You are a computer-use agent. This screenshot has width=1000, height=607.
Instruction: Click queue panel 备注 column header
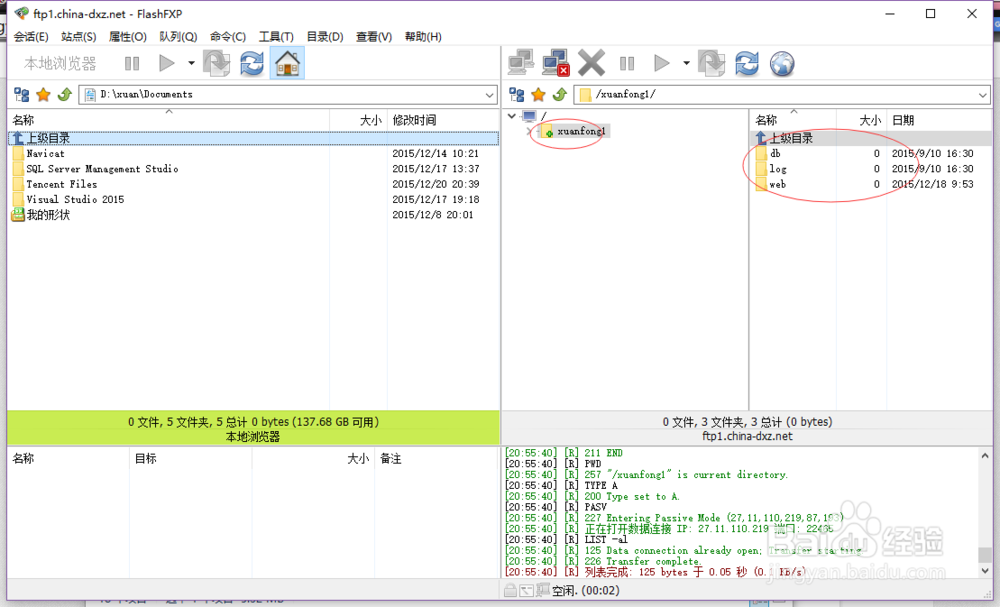(436, 458)
